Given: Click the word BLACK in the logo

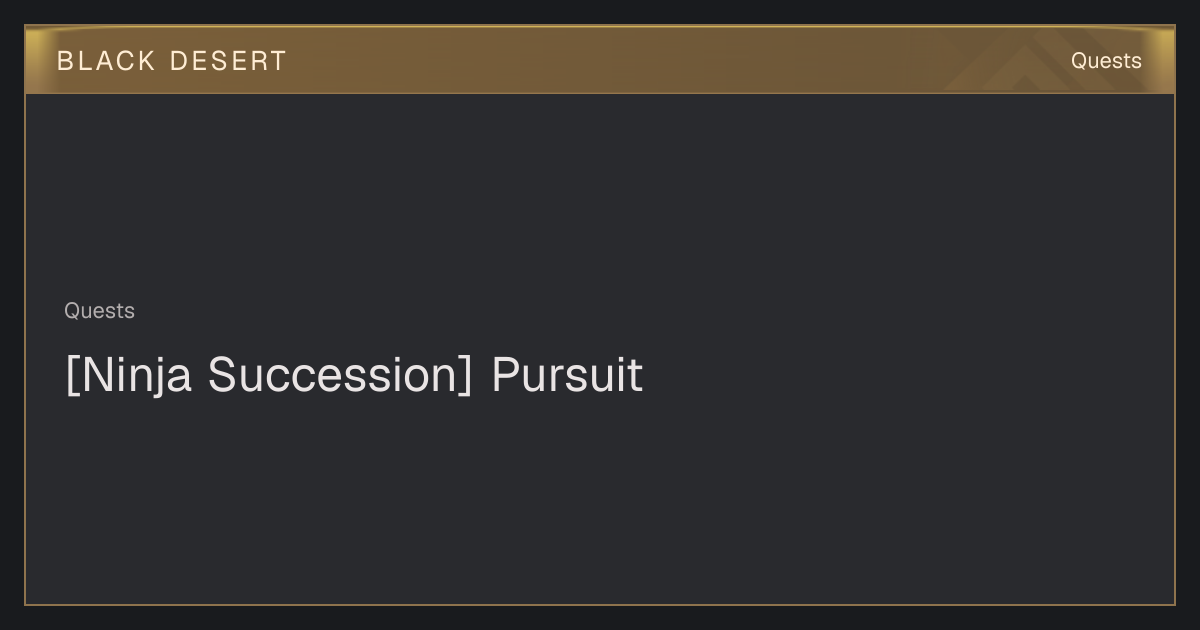Looking at the screenshot, I should [106, 61].
